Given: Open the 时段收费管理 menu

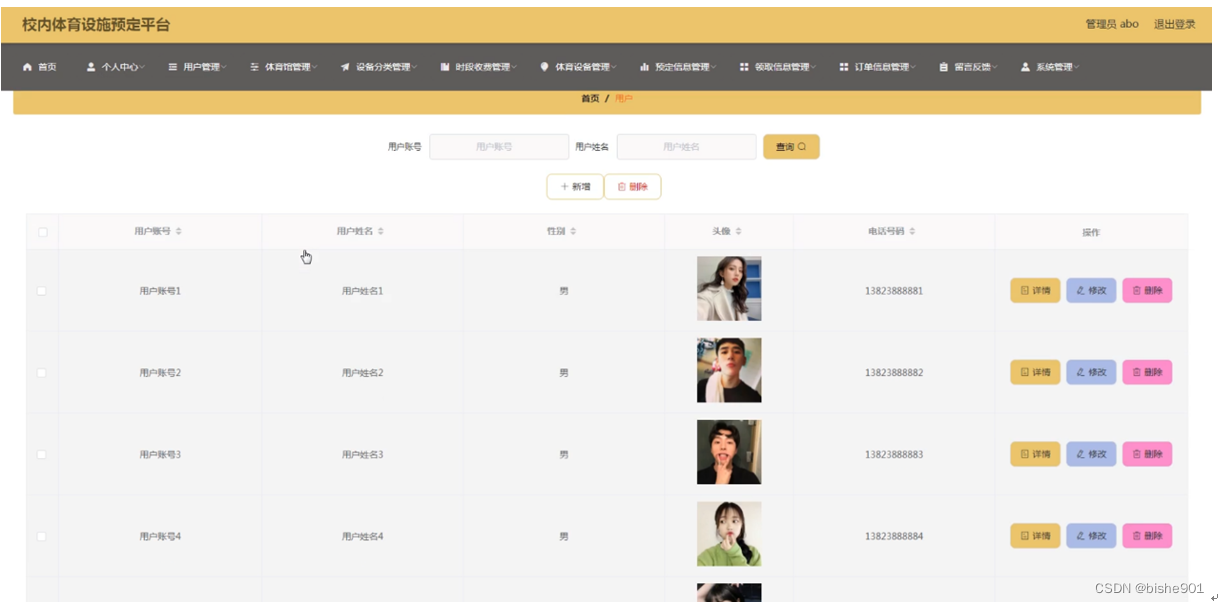Looking at the screenshot, I should click(x=478, y=67).
